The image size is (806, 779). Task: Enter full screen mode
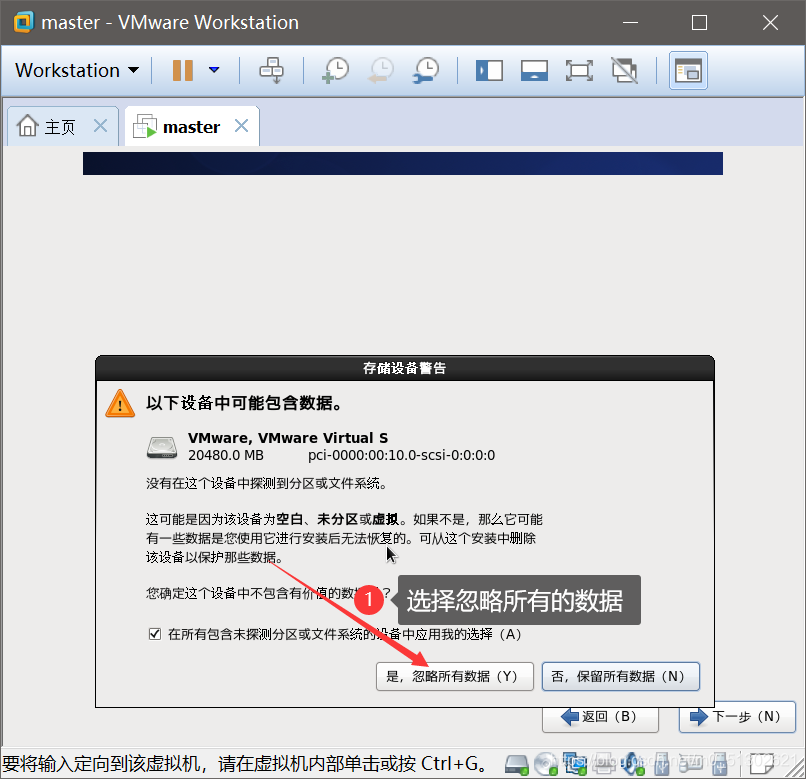coord(579,70)
